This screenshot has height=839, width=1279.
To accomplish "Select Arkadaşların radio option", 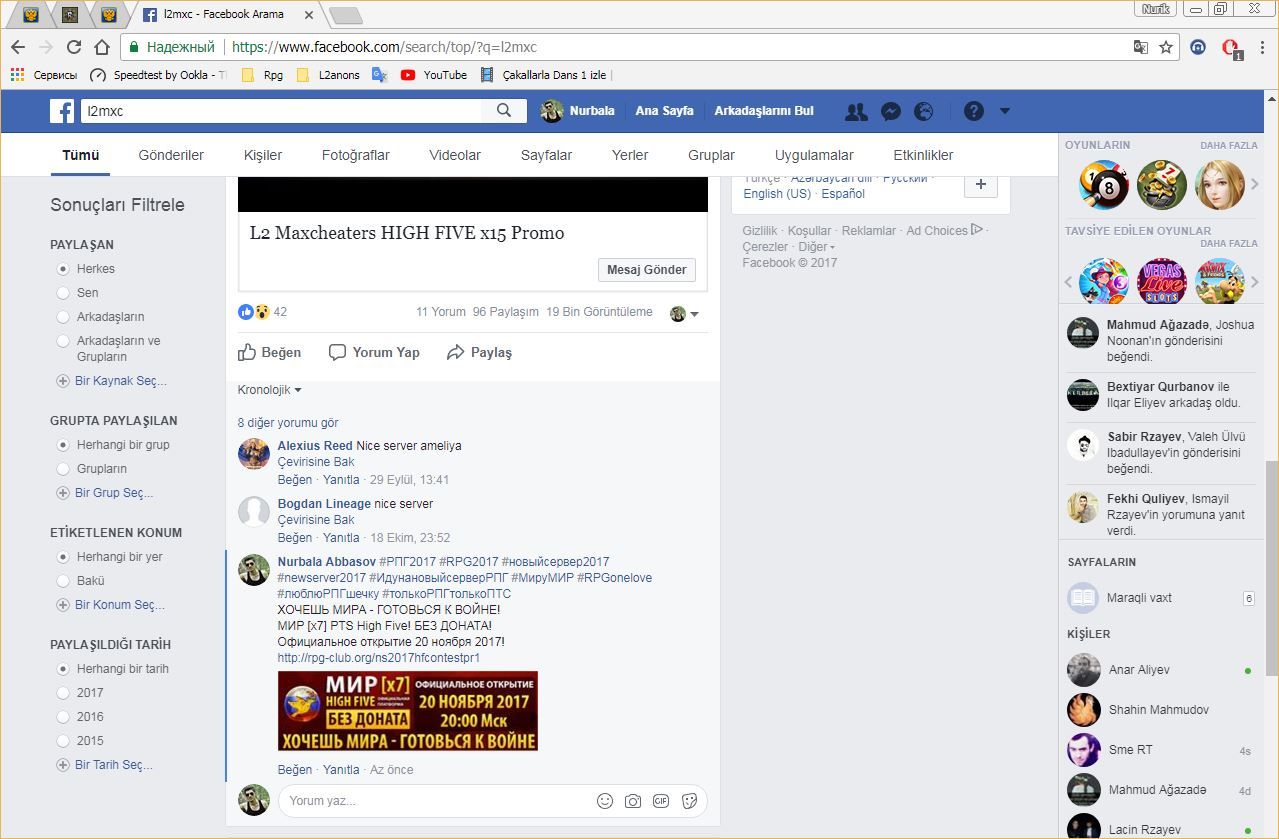I will click(x=64, y=317).
